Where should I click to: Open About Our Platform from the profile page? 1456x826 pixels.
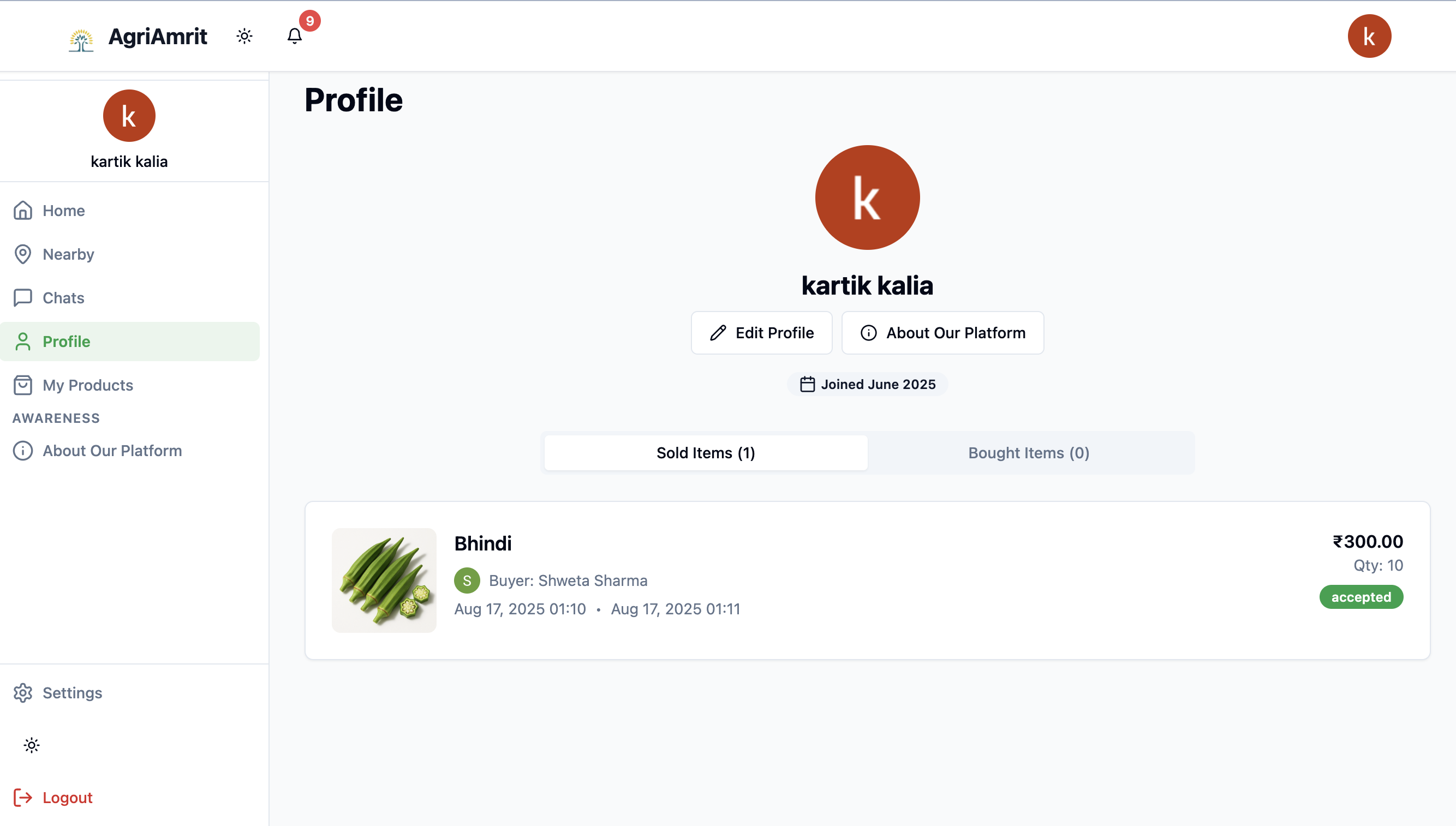coord(942,333)
